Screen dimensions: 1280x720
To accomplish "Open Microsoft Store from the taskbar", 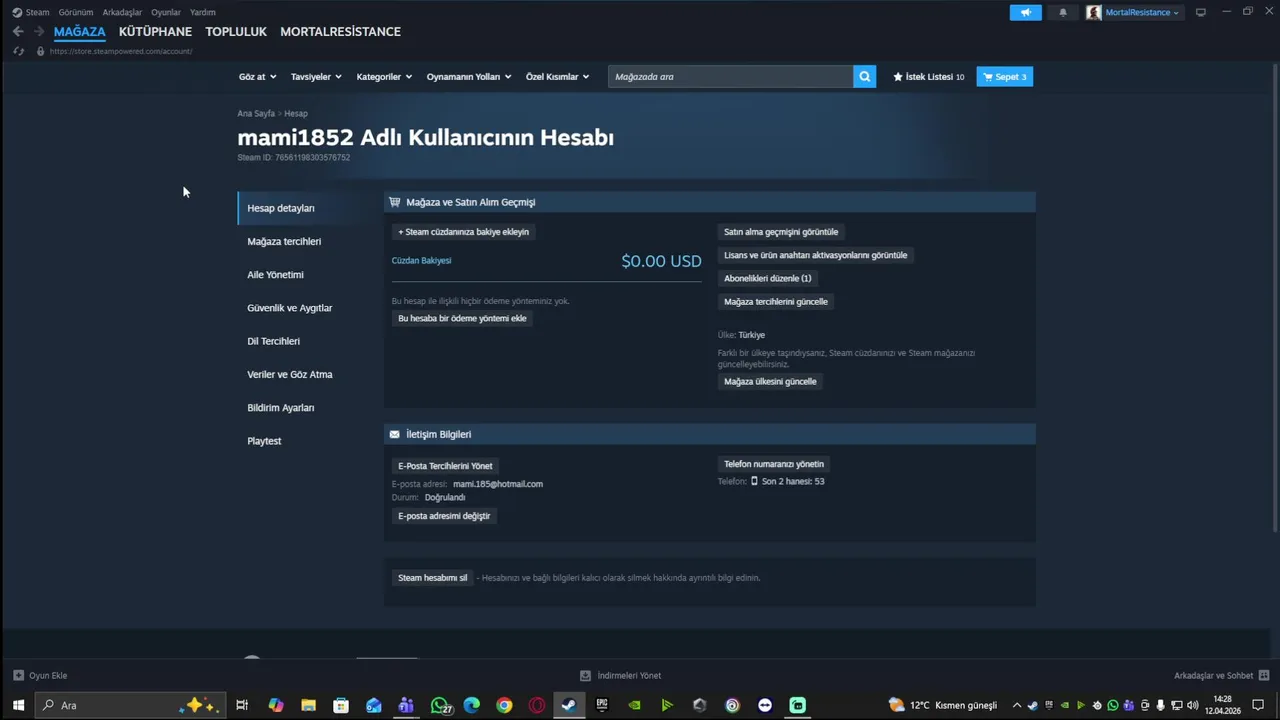I will [341, 705].
